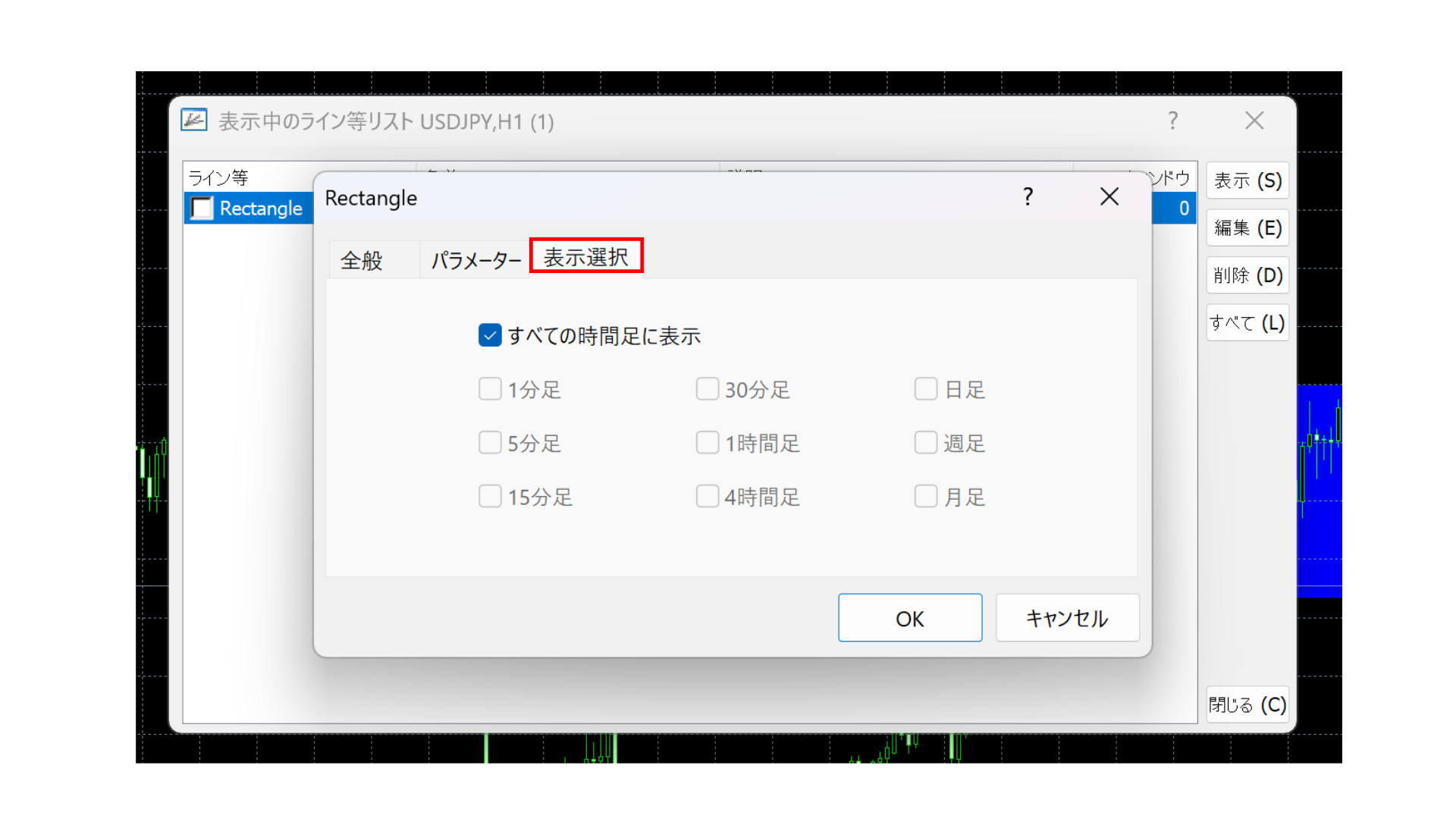Viewport: 1456px width, 819px height.
Task: Enable display on 15分足
Action: coord(489,496)
